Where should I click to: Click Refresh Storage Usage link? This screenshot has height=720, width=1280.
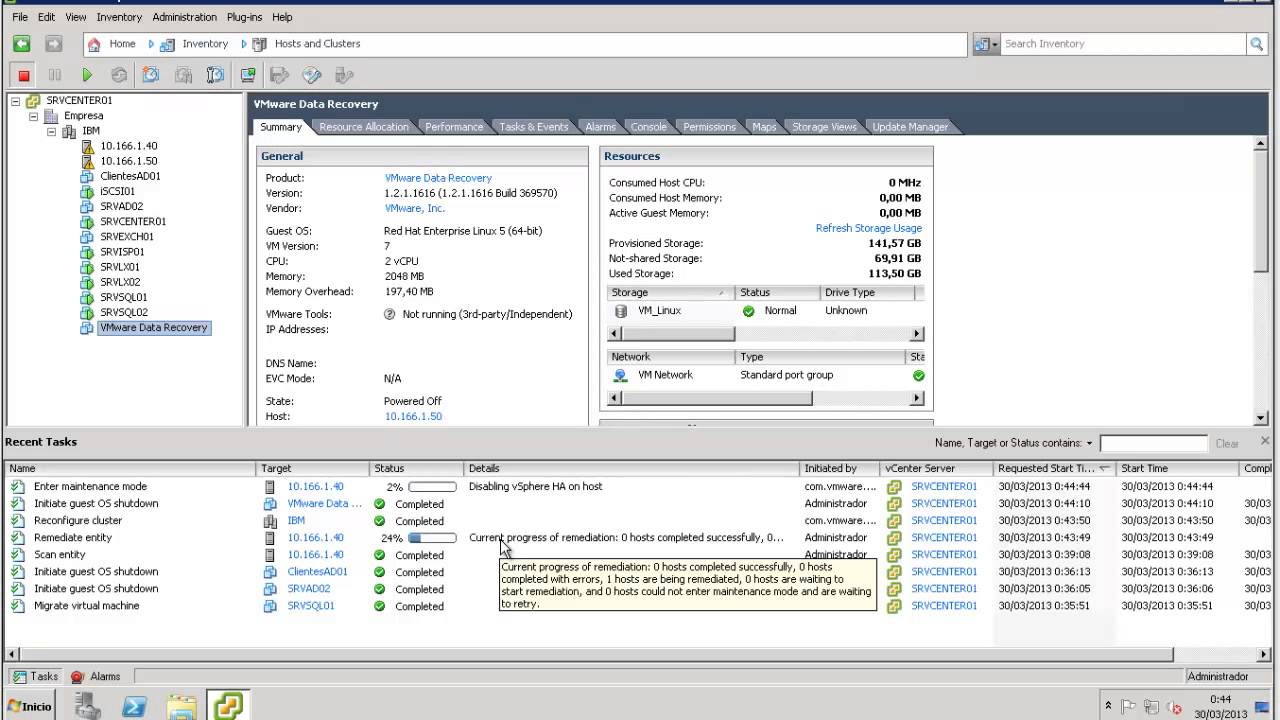pos(869,228)
